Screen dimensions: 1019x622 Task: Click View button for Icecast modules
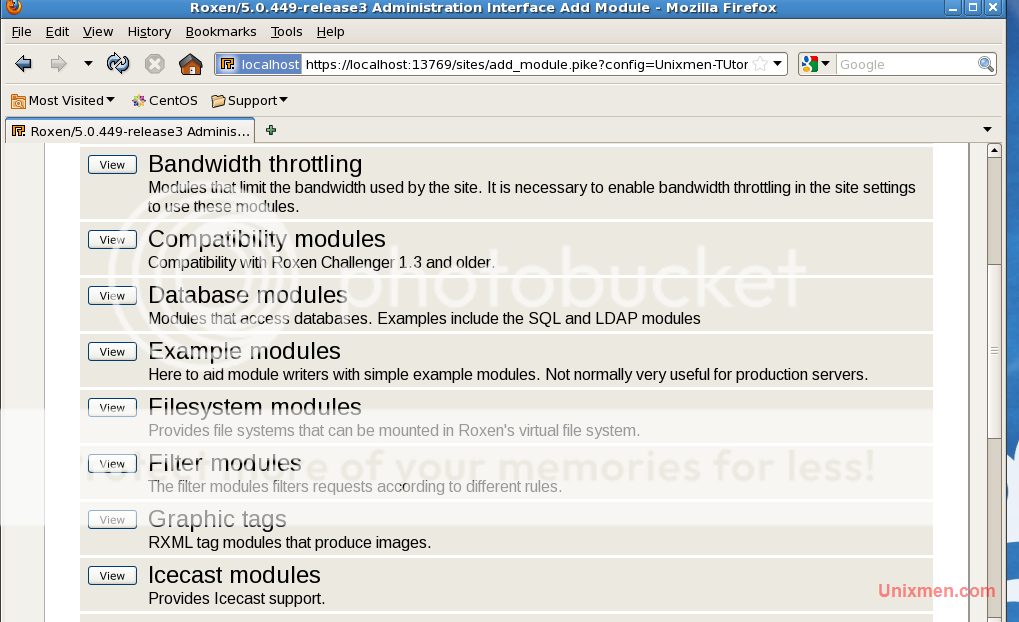click(x=112, y=575)
